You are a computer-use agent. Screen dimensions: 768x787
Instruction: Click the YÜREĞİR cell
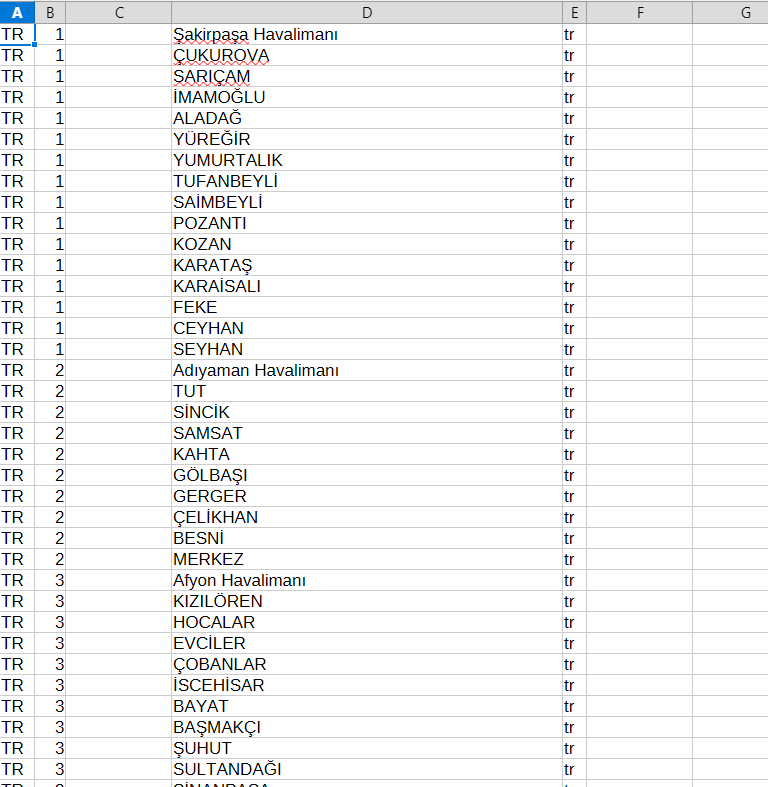click(x=367, y=139)
